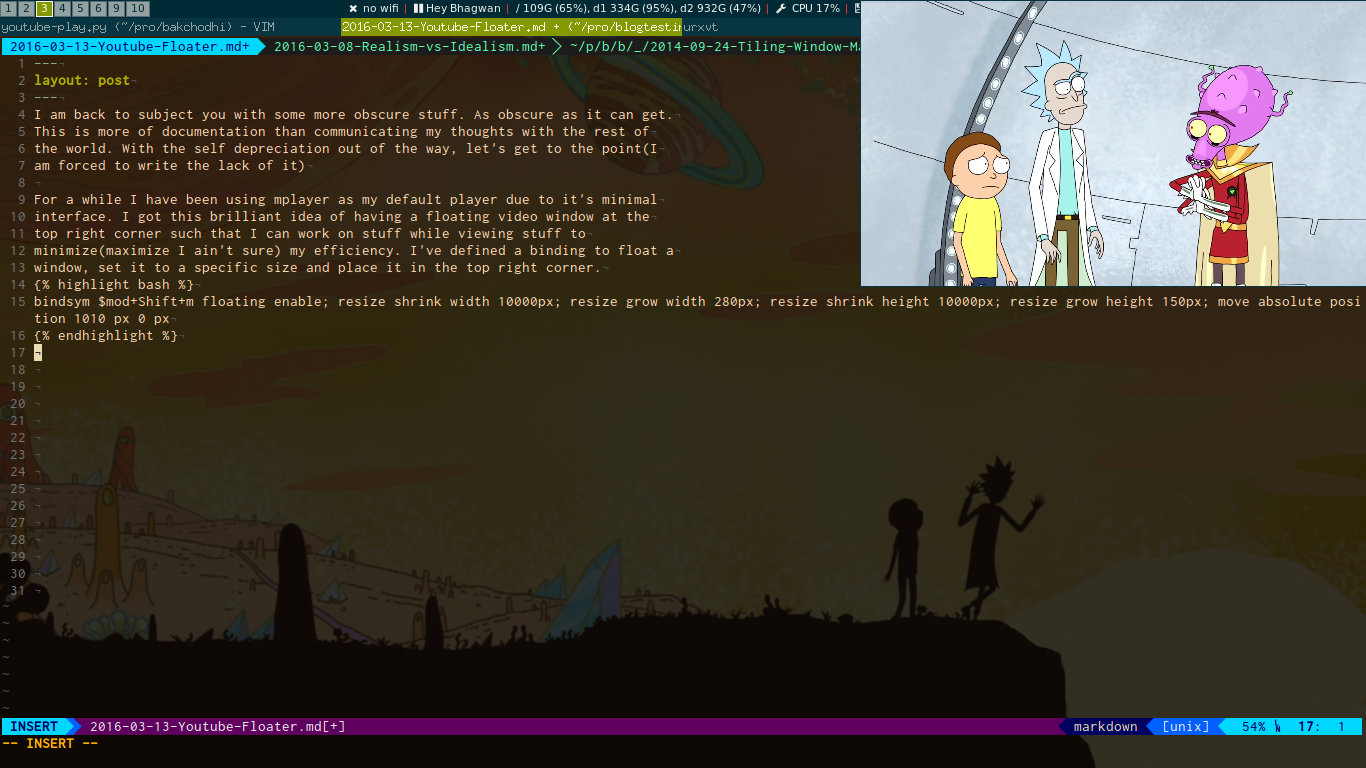Click the wrench icon beside CPU 17%
1366x768 pixels.
(780, 8)
